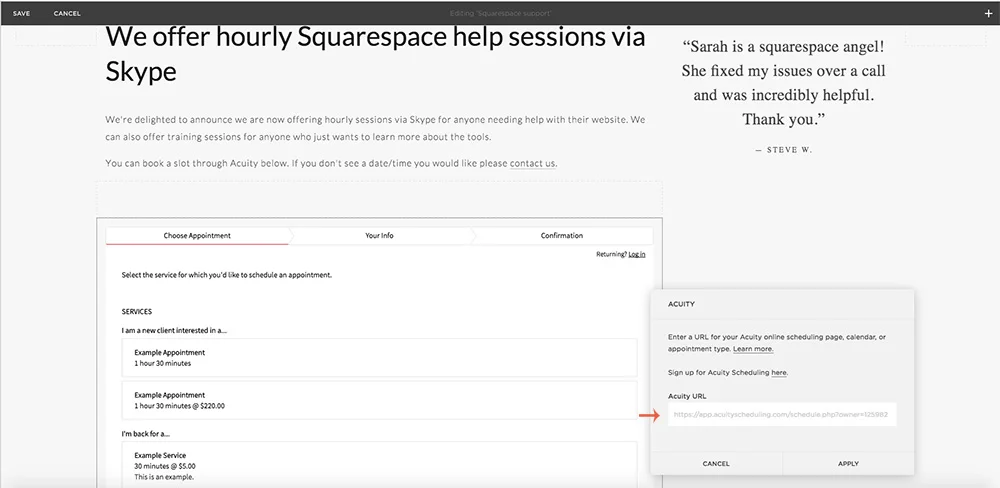Open the 'contact us' link
This screenshot has height=488, width=1000.
(533, 163)
